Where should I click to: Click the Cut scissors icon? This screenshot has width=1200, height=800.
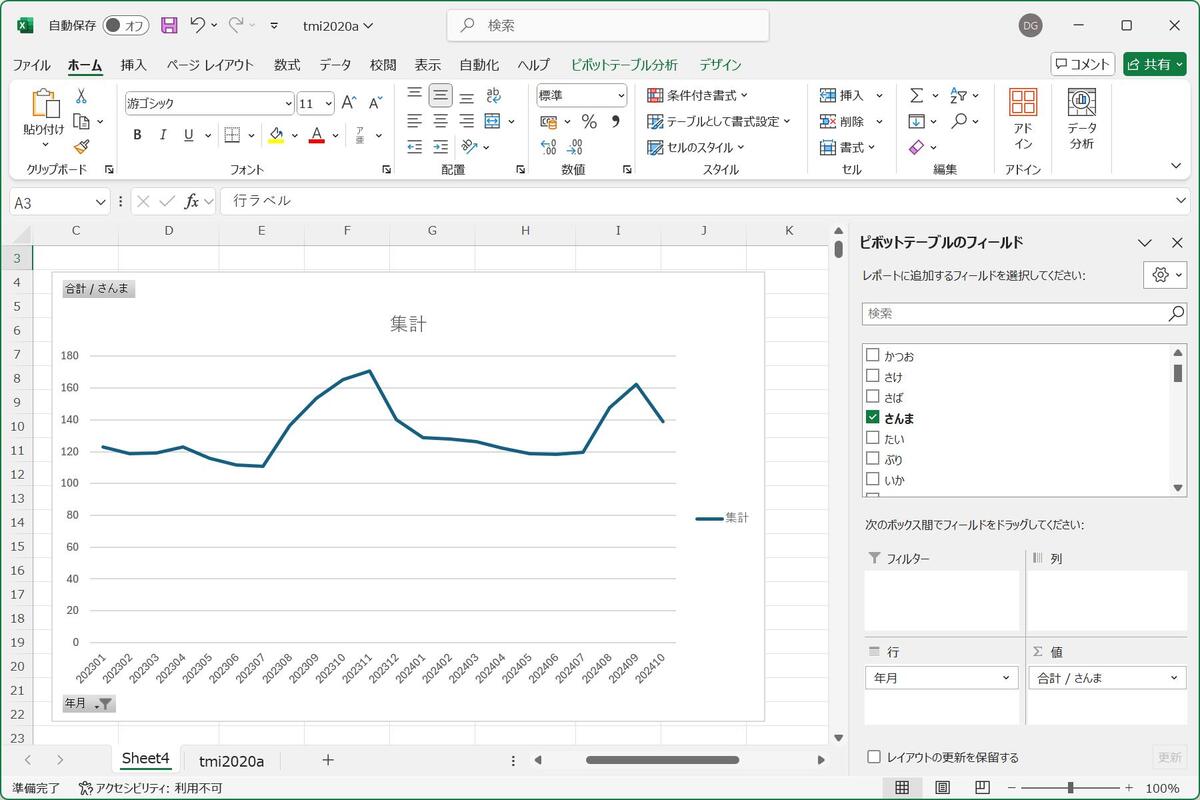(81, 96)
